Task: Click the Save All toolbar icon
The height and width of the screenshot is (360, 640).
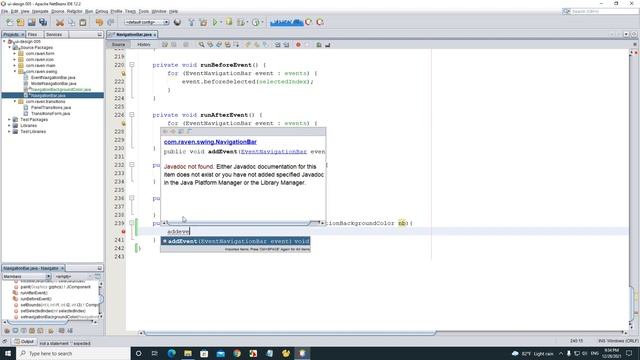Action: (x=43, y=22)
